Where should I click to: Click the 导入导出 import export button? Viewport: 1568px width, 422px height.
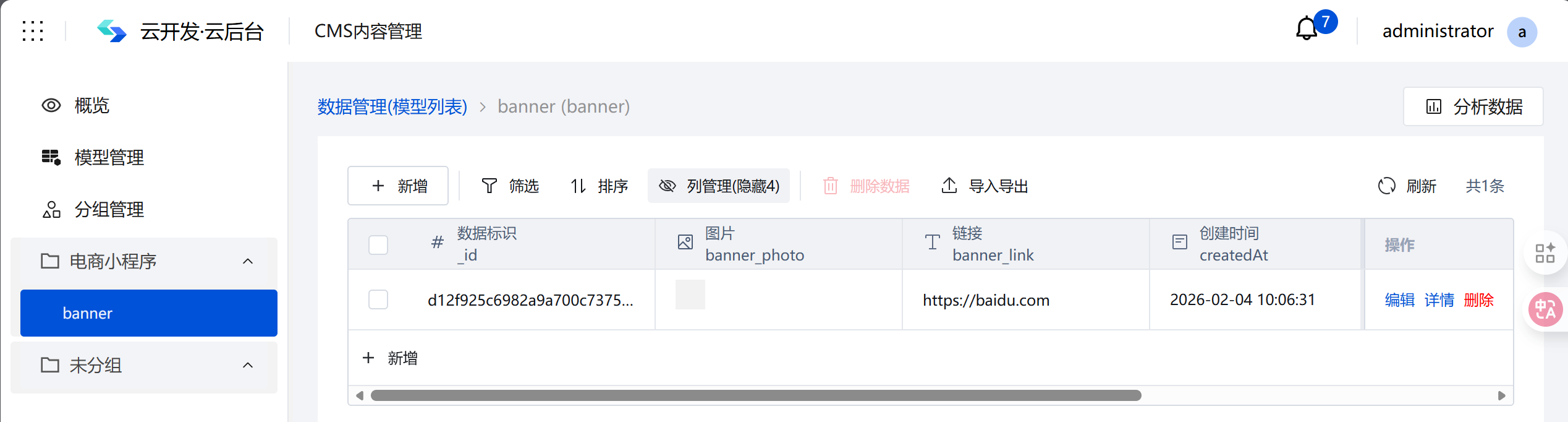click(985, 186)
